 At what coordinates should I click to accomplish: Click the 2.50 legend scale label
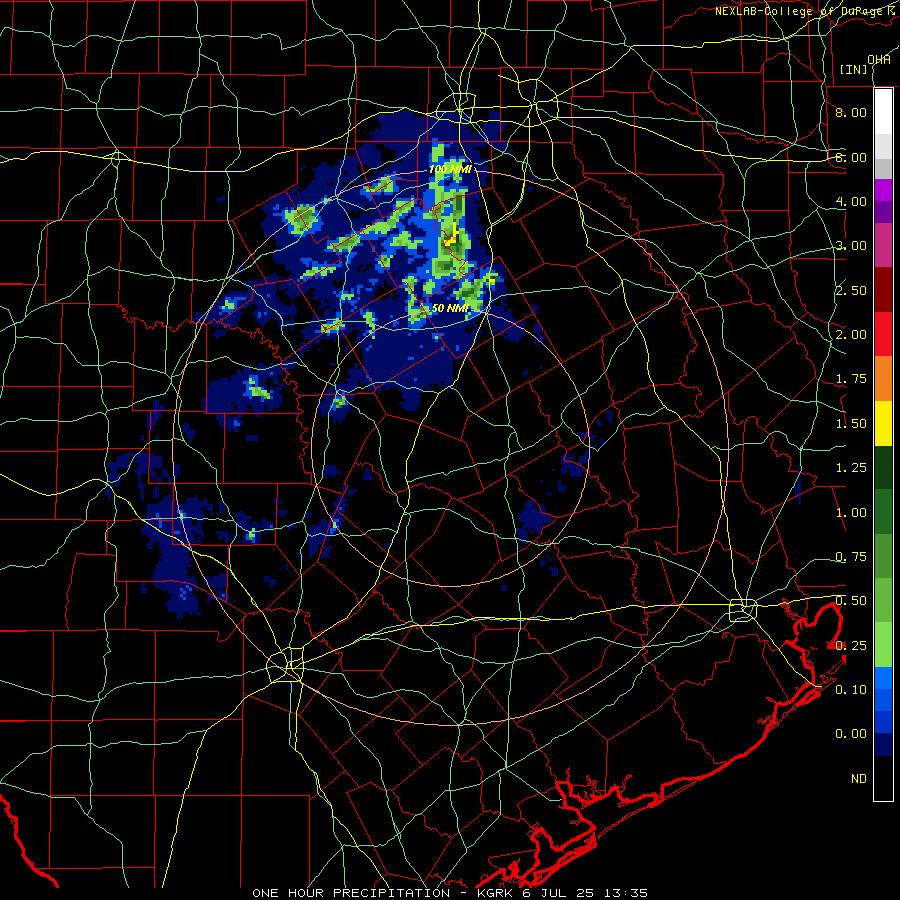(851, 290)
